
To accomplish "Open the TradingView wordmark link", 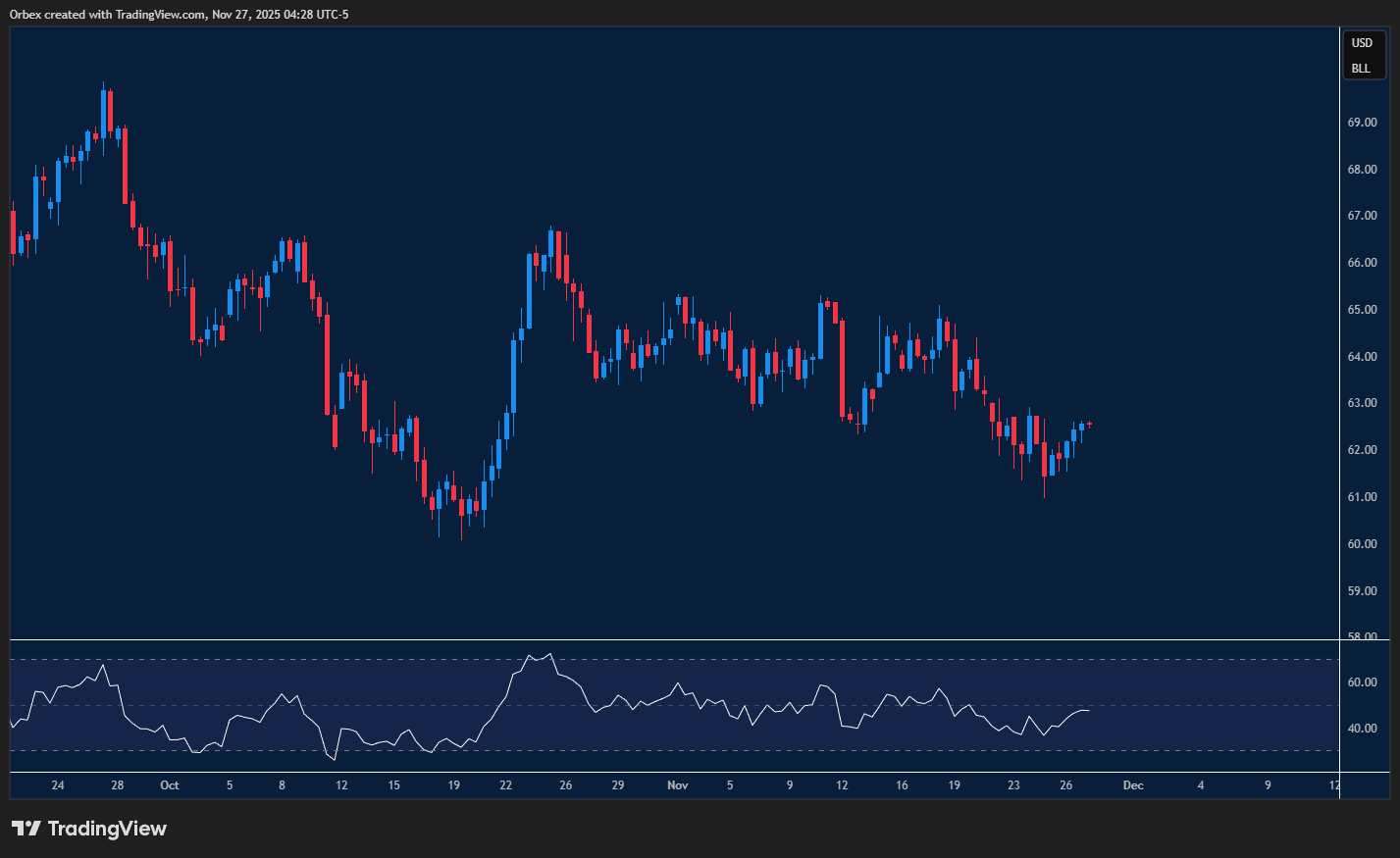I will [x=107, y=829].
